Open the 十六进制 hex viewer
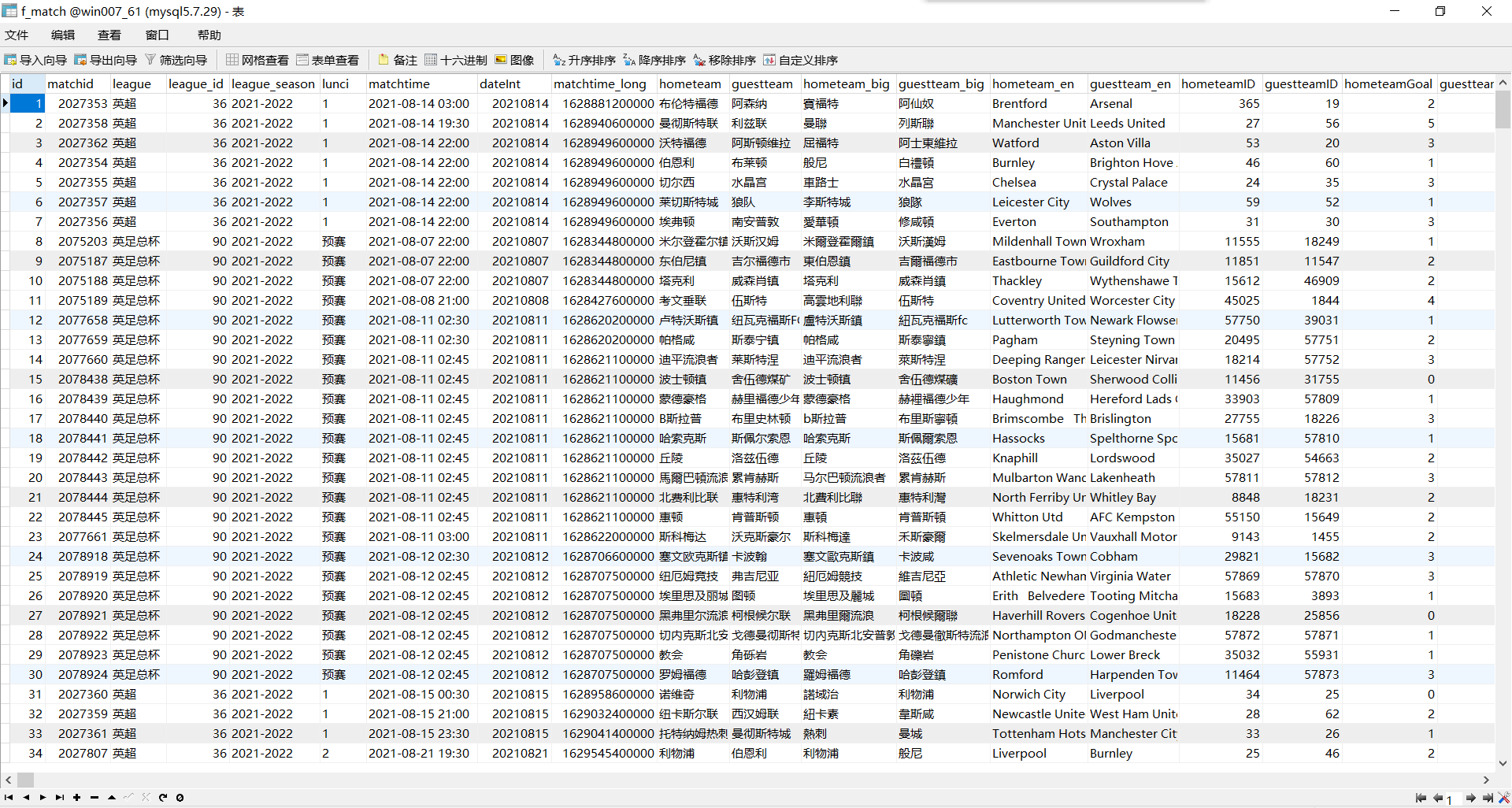Viewport: 1512px width, 808px height. click(456, 60)
